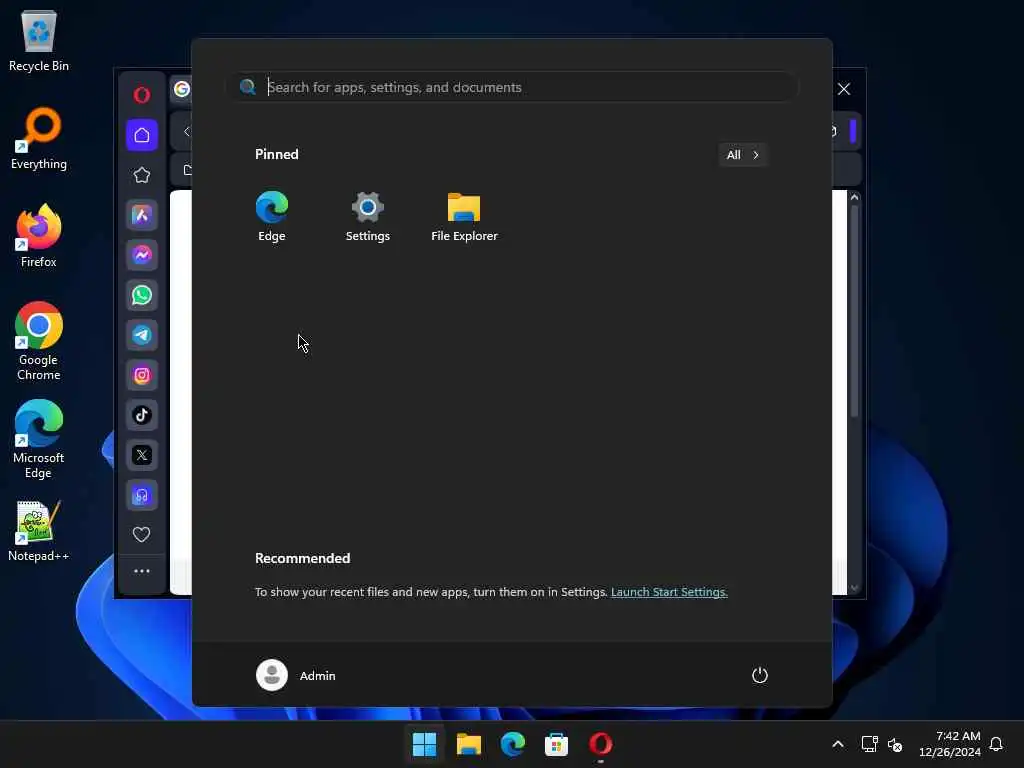Image resolution: width=1024 pixels, height=768 pixels.
Task: Open the clock showing 7:42 AM
Action: (x=950, y=744)
